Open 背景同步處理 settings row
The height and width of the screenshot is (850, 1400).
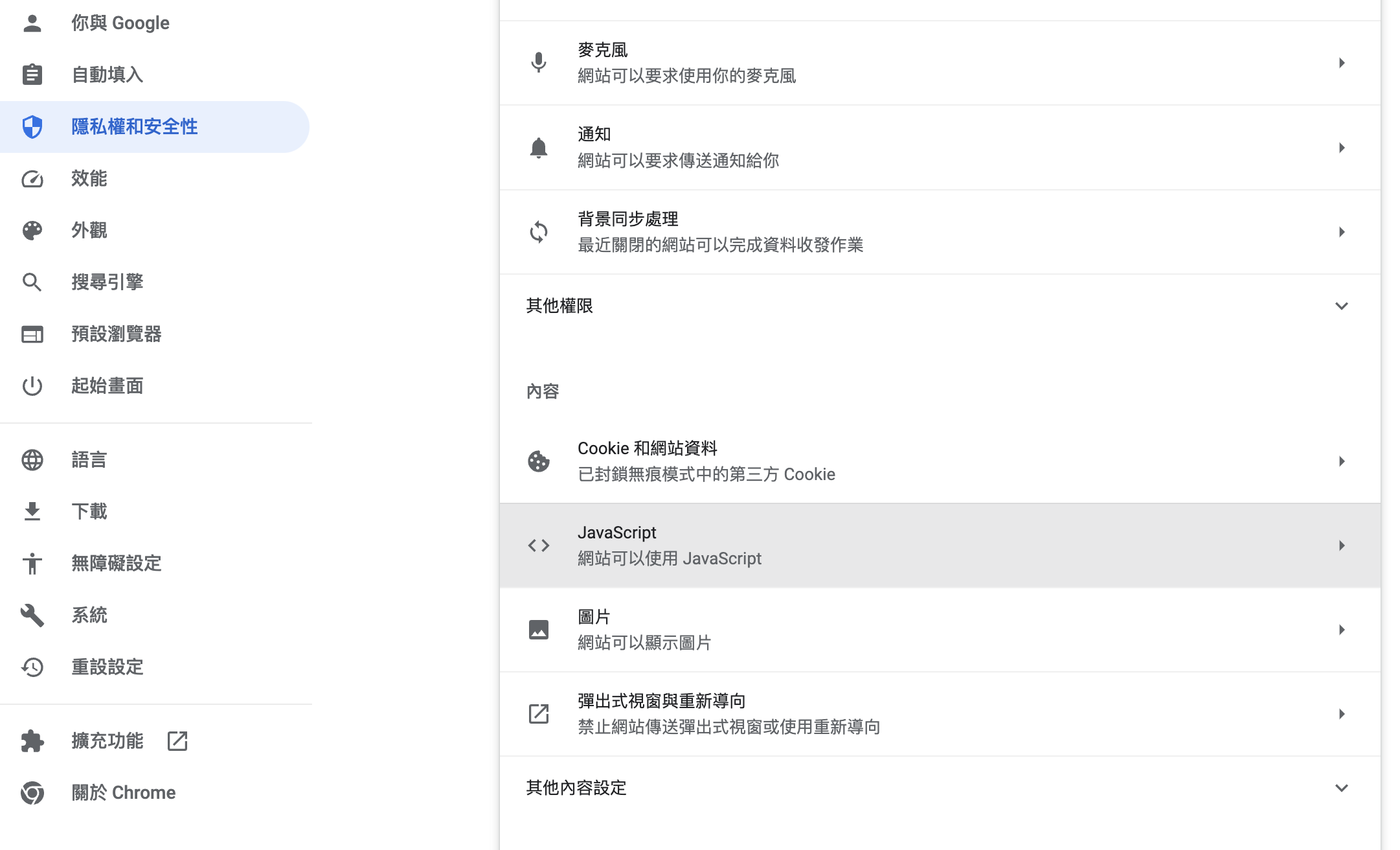click(x=939, y=232)
